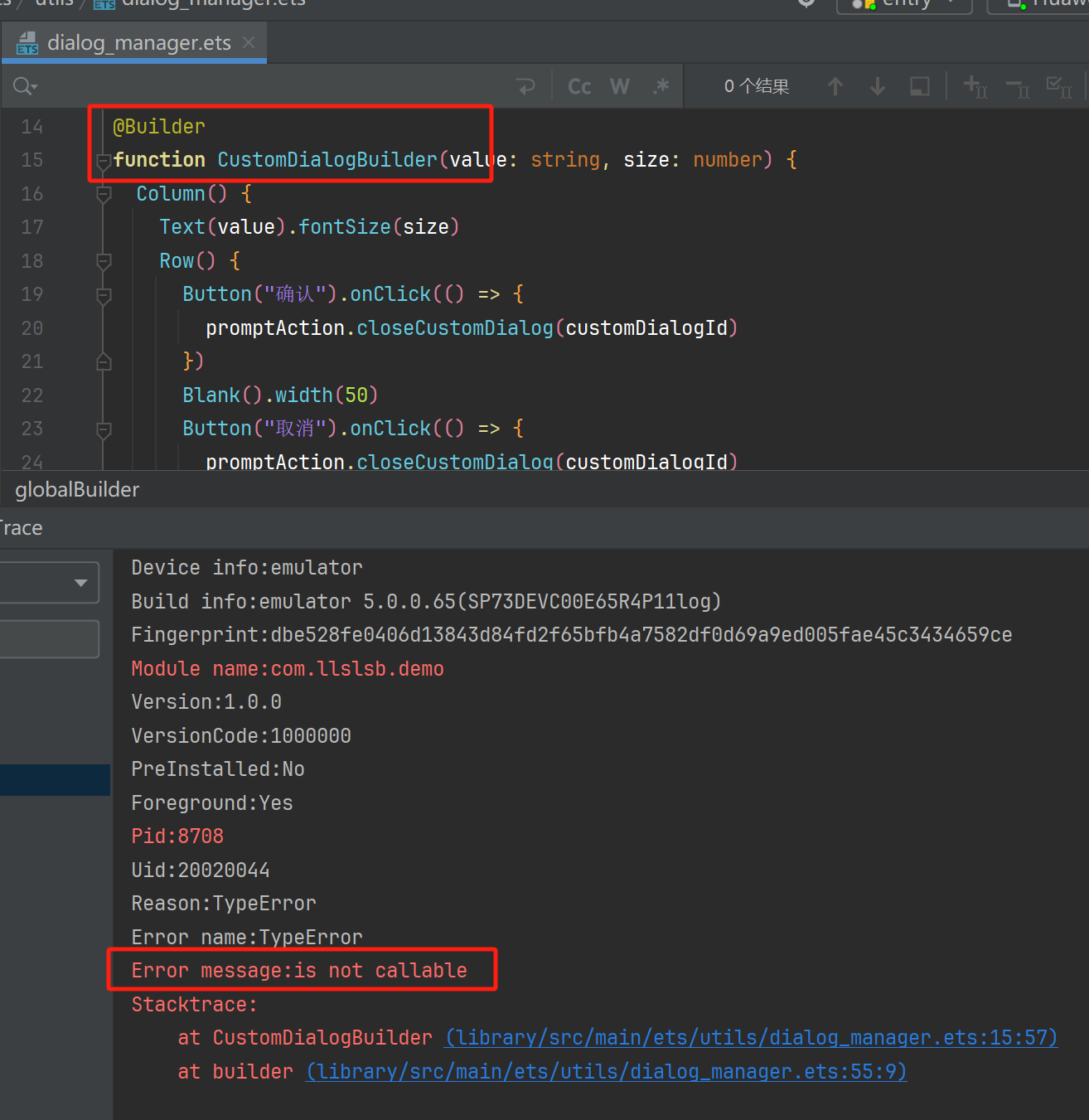1089x1120 pixels.
Task: Toggle Match Case (Cc) in search bar
Action: [579, 86]
